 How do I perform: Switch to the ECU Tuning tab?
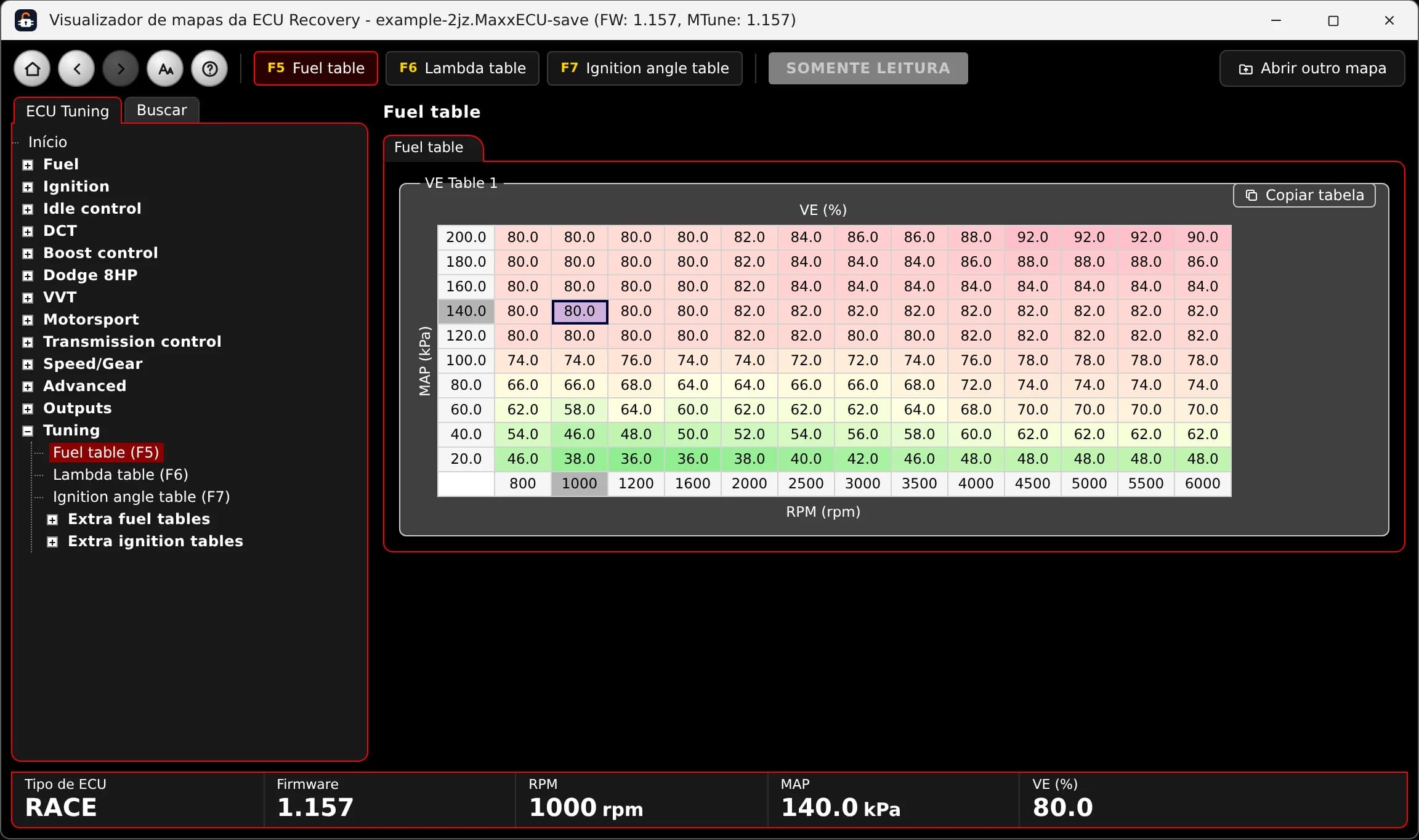pyautogui.click(x=67, y=111)
